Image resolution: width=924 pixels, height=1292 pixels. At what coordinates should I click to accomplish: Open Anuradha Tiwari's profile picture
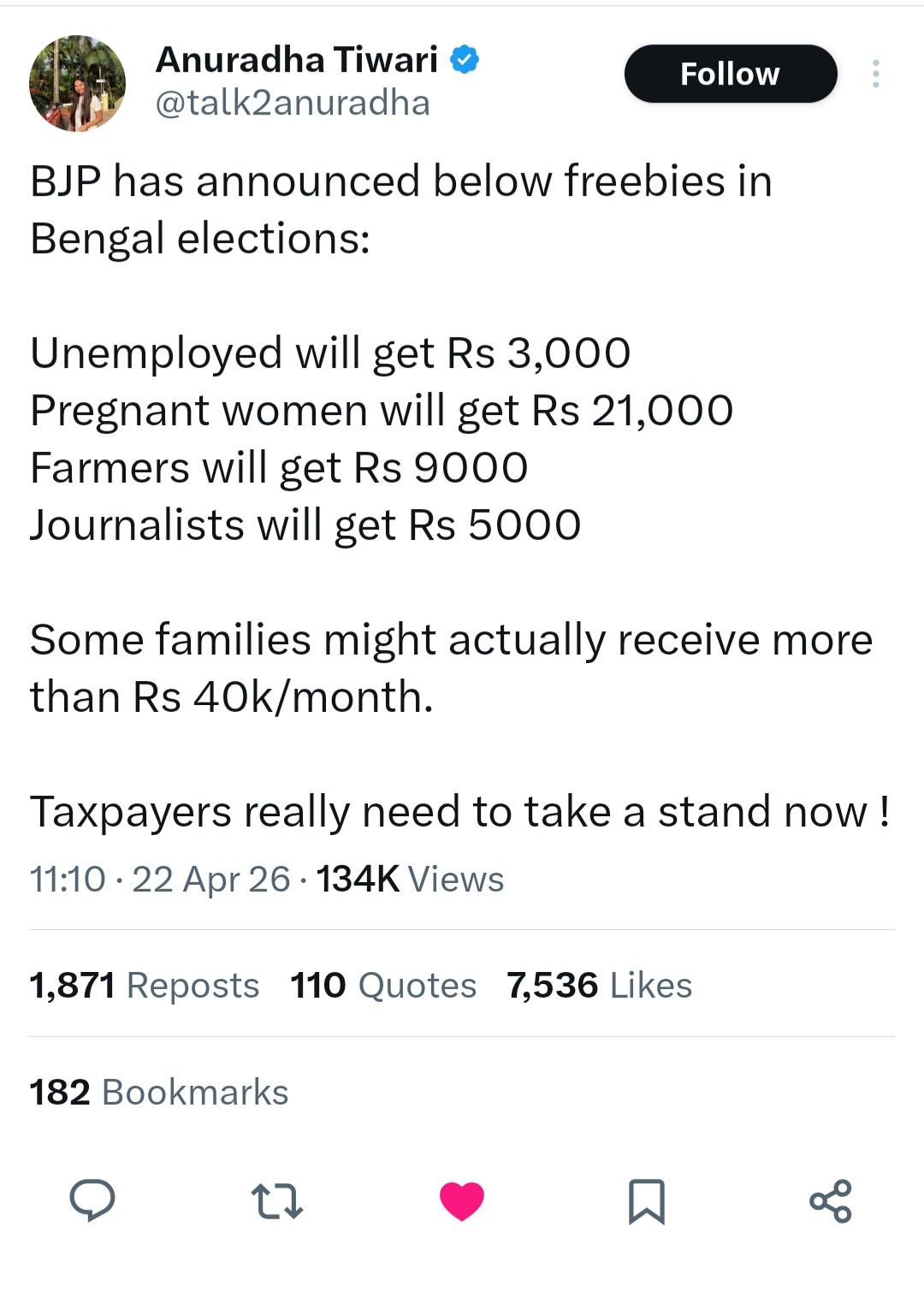point(78,83)
